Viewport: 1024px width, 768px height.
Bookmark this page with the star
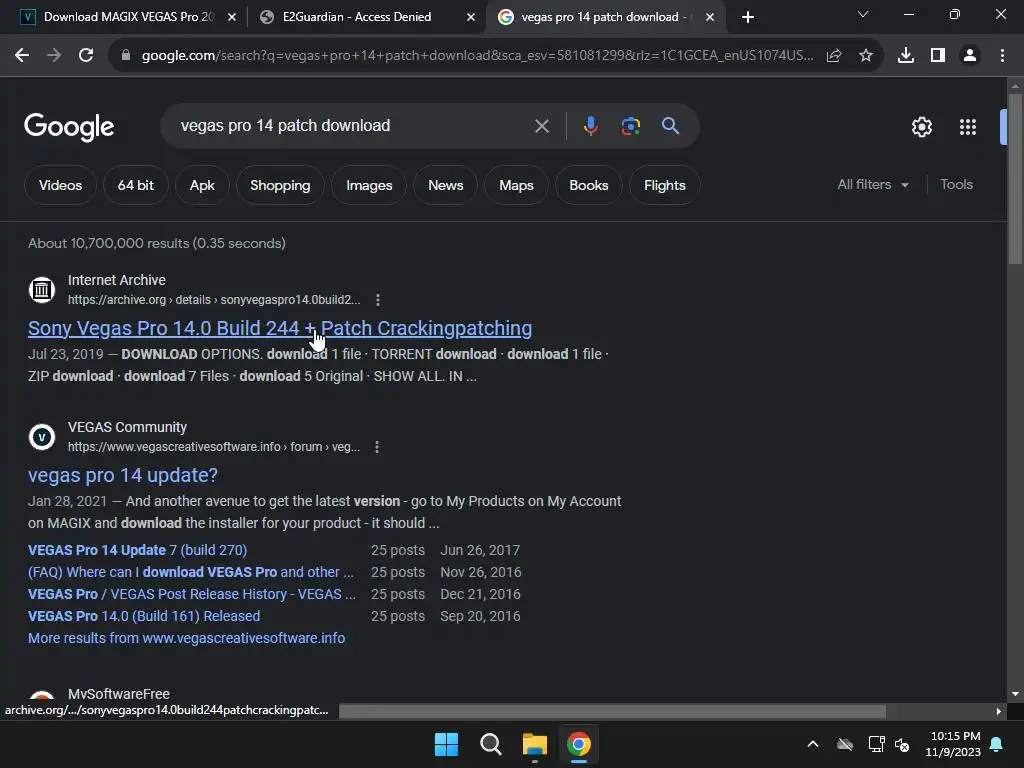[866, 56]
